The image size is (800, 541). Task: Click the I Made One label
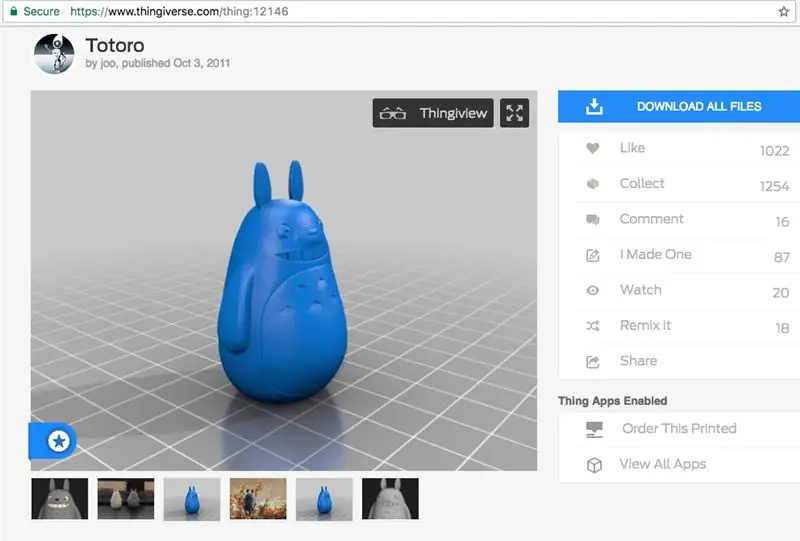[656, 254]
